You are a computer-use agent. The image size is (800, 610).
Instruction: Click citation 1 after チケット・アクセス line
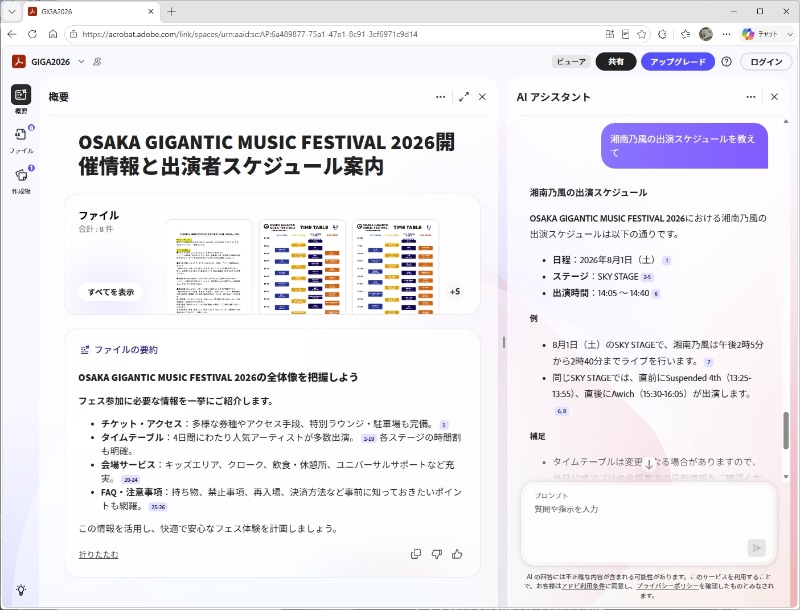click(x=444, y=425)
